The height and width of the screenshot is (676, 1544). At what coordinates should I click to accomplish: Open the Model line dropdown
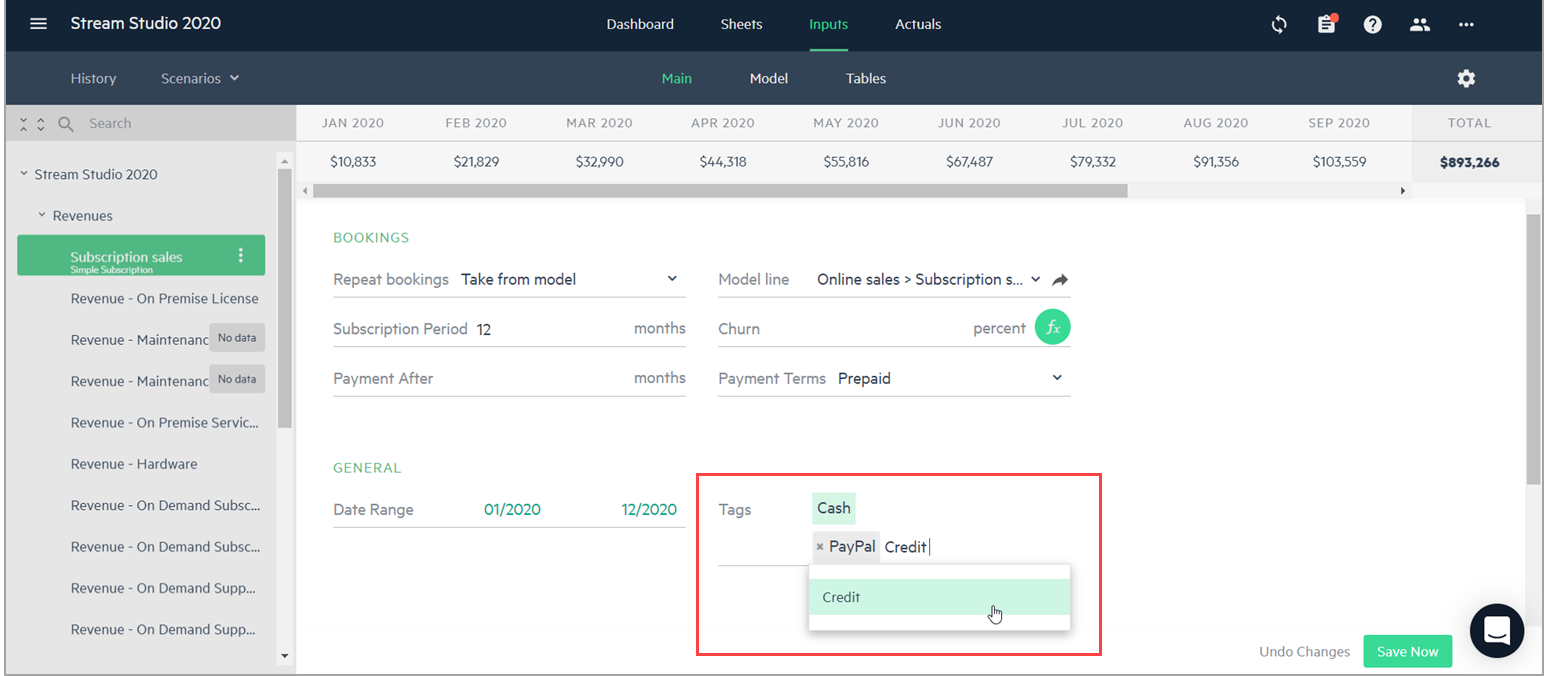click(x=929, y=279)
